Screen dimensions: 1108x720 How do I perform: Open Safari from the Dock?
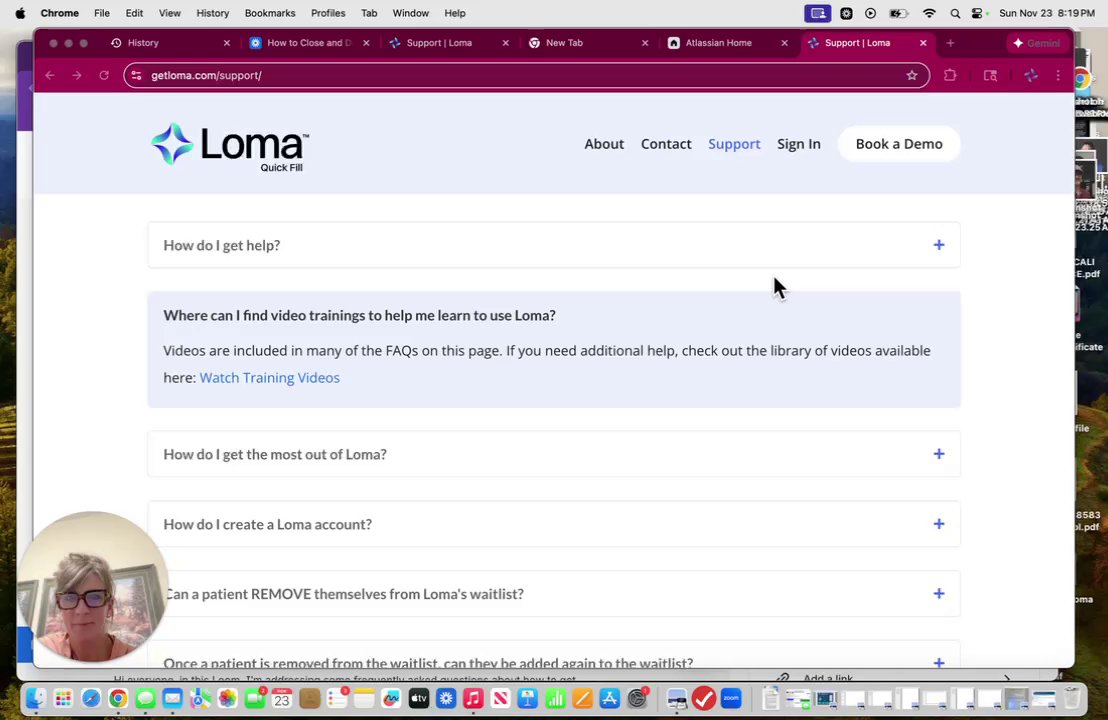pyautogui.click(x=90, y=699)
